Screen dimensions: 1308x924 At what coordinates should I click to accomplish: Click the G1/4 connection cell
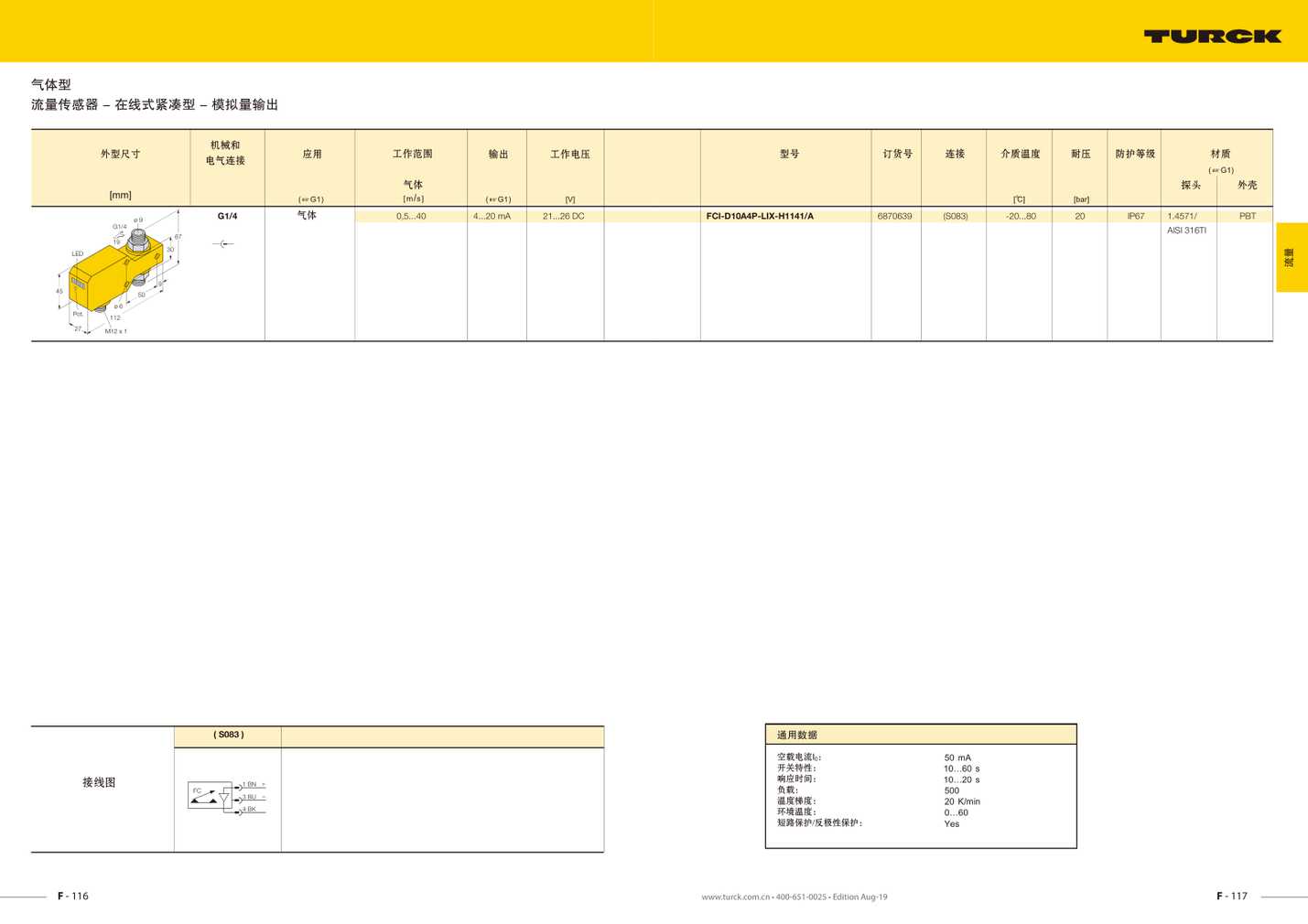pos(227,216)
